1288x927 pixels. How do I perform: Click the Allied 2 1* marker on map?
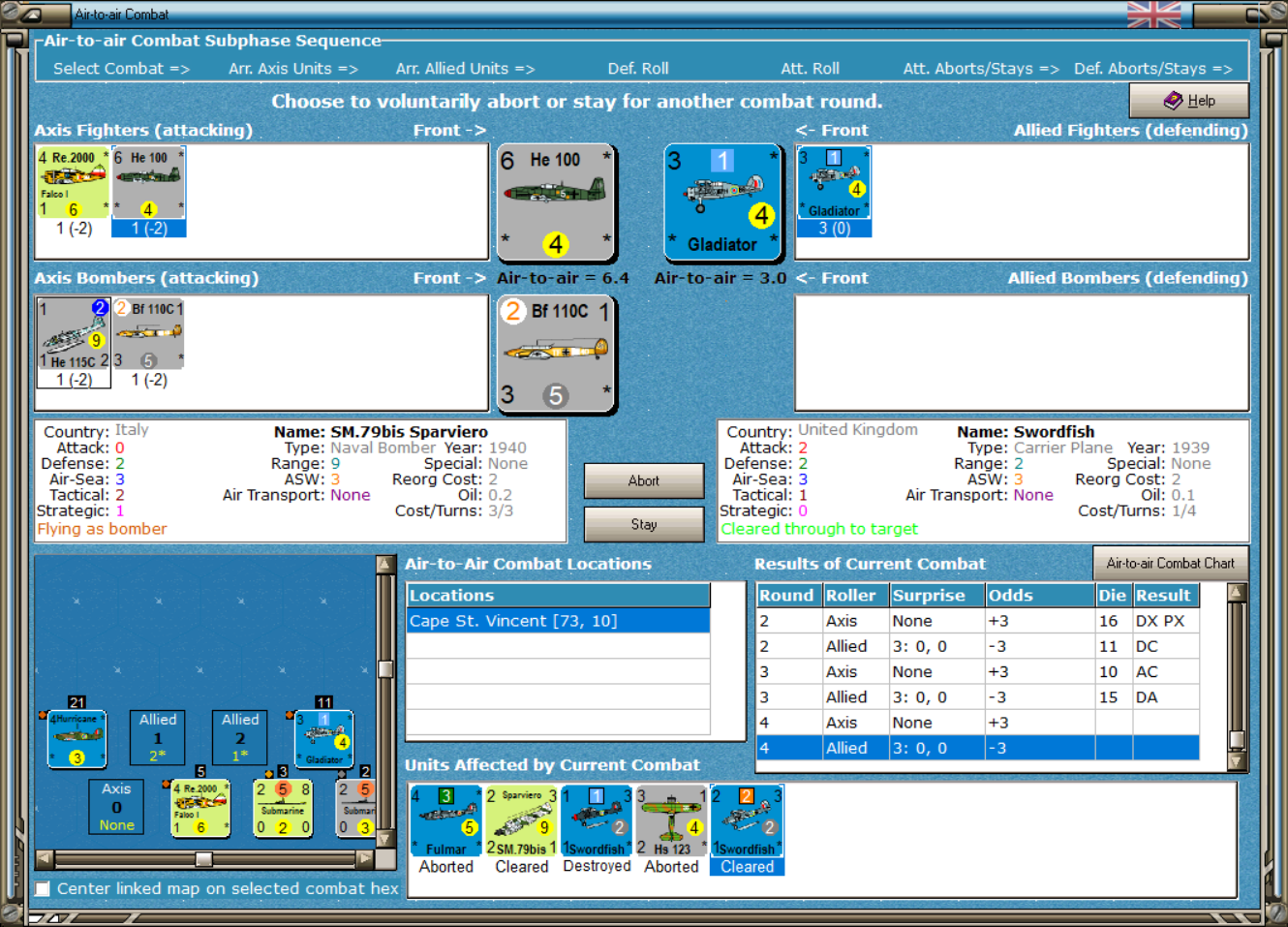[240, 738]
